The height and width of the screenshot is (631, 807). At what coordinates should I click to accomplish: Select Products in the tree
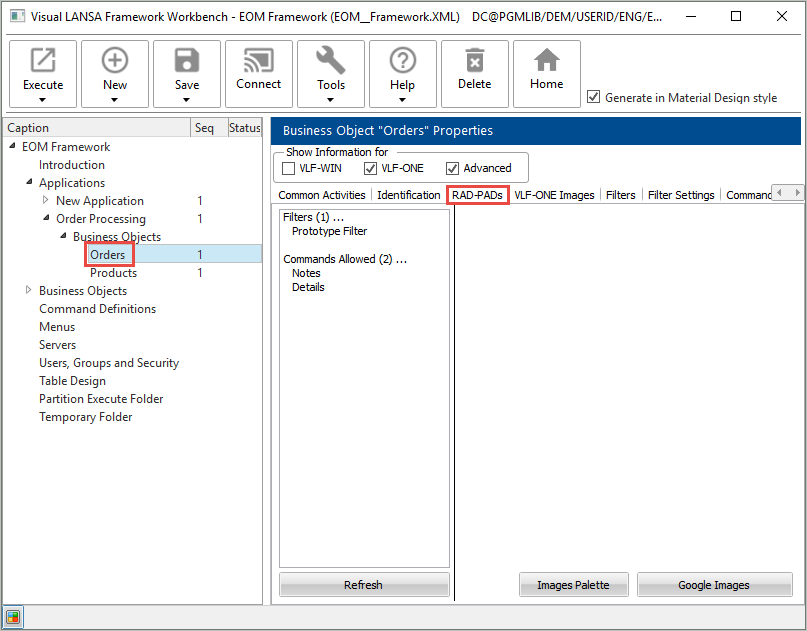coord(113,273)
